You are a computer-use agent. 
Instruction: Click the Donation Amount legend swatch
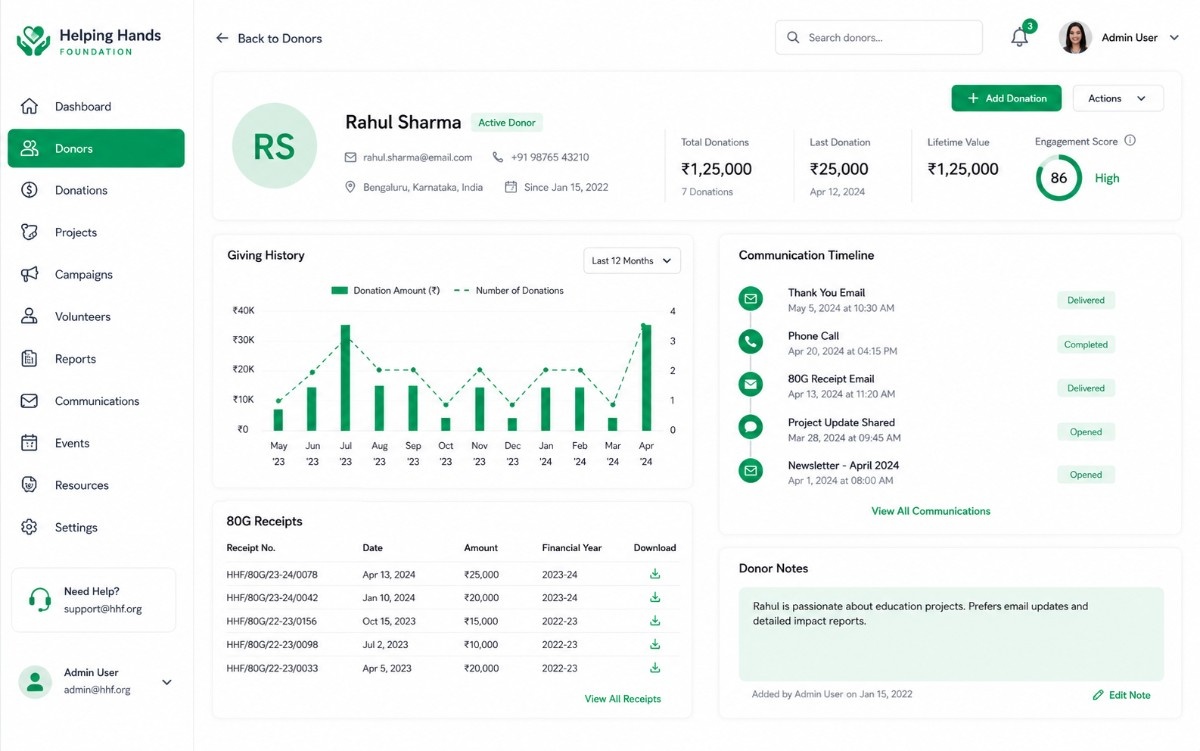click(340, 291)
